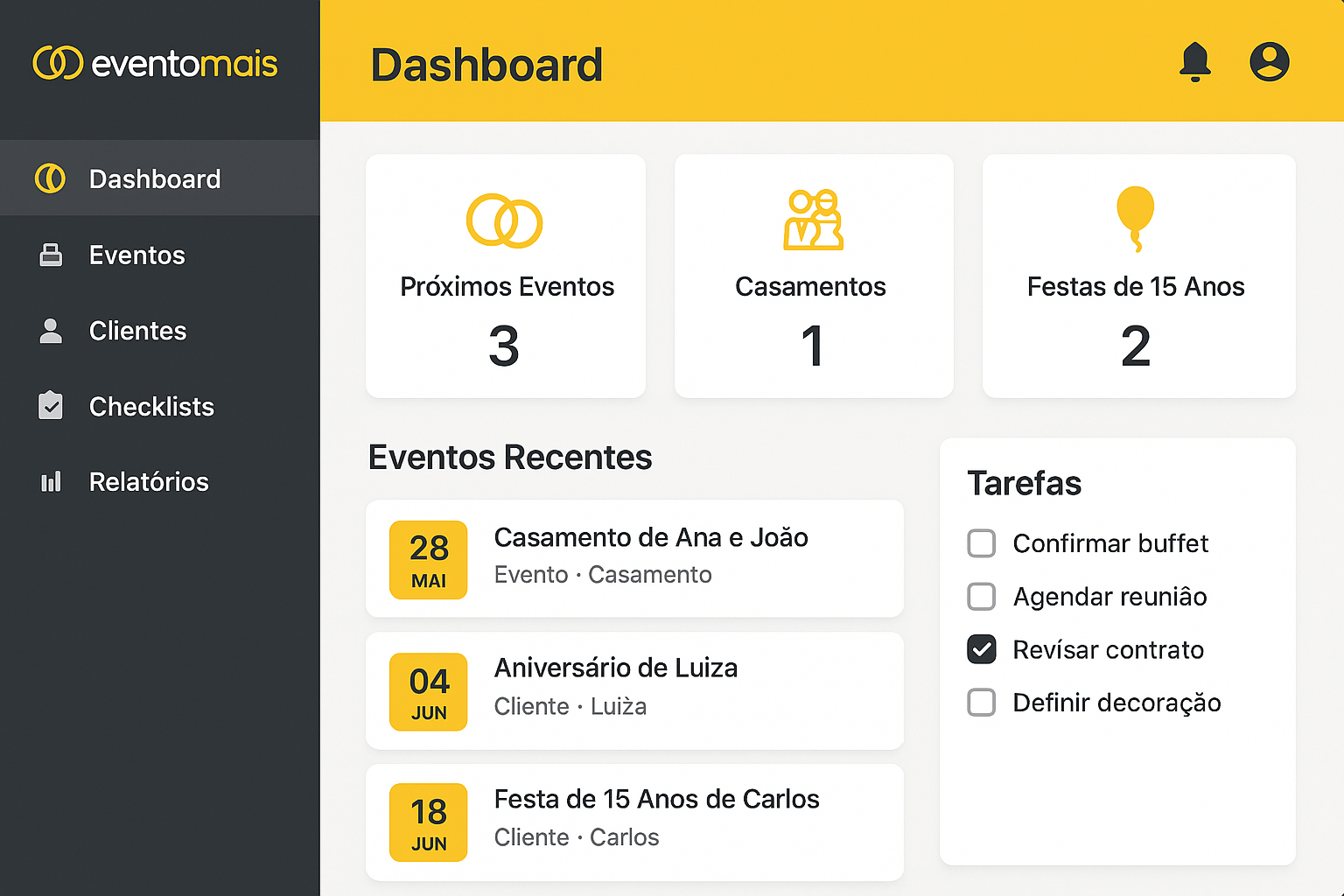
Task: Click the Relatórios bar chart icon
Action: point(51,481)
